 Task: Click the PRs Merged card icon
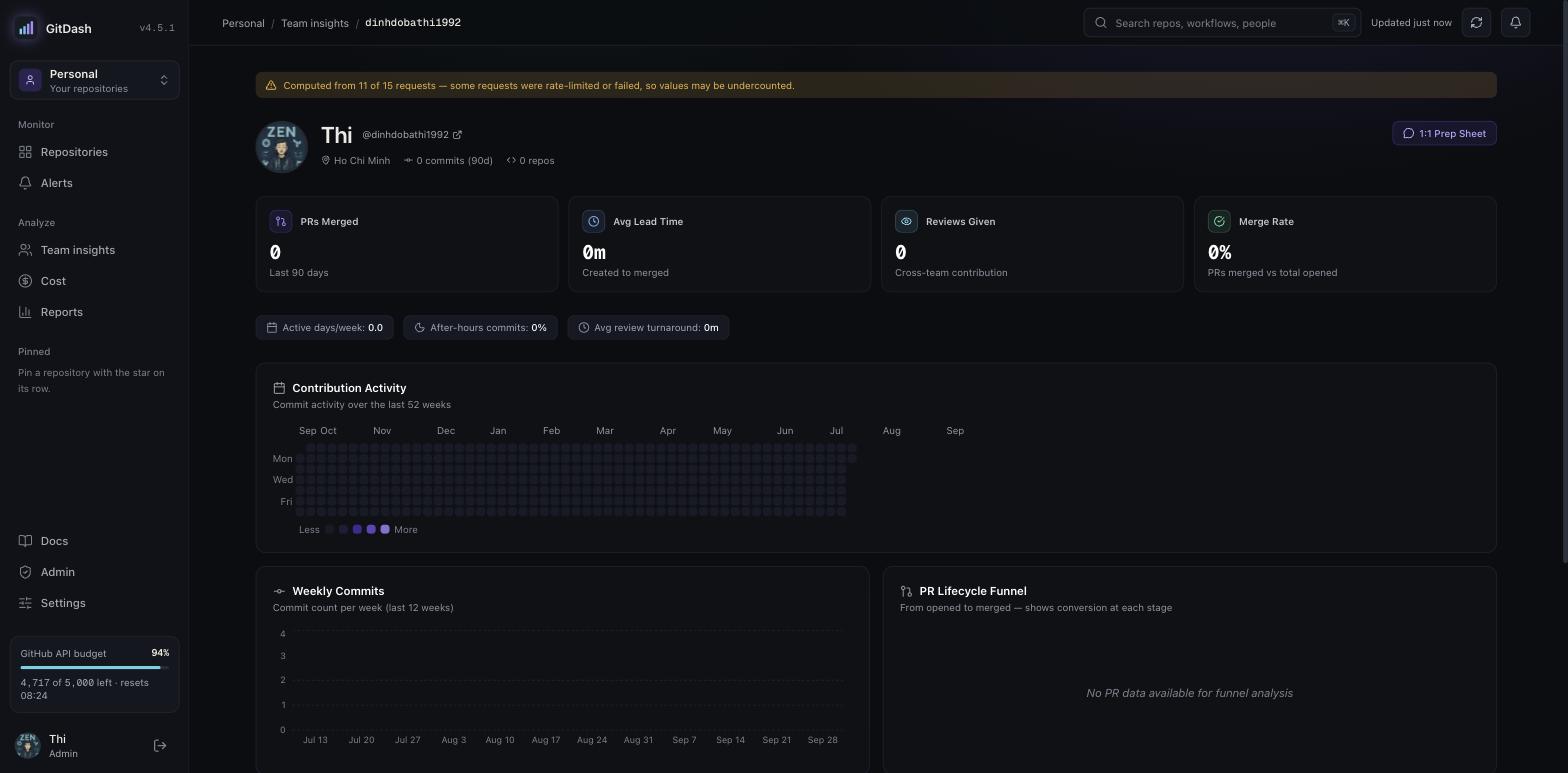click(x=281, y=222)
